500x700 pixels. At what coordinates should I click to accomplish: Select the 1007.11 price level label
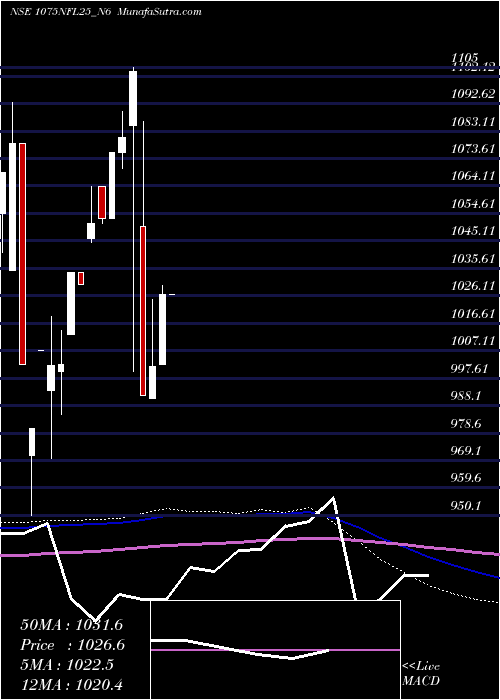473,341
